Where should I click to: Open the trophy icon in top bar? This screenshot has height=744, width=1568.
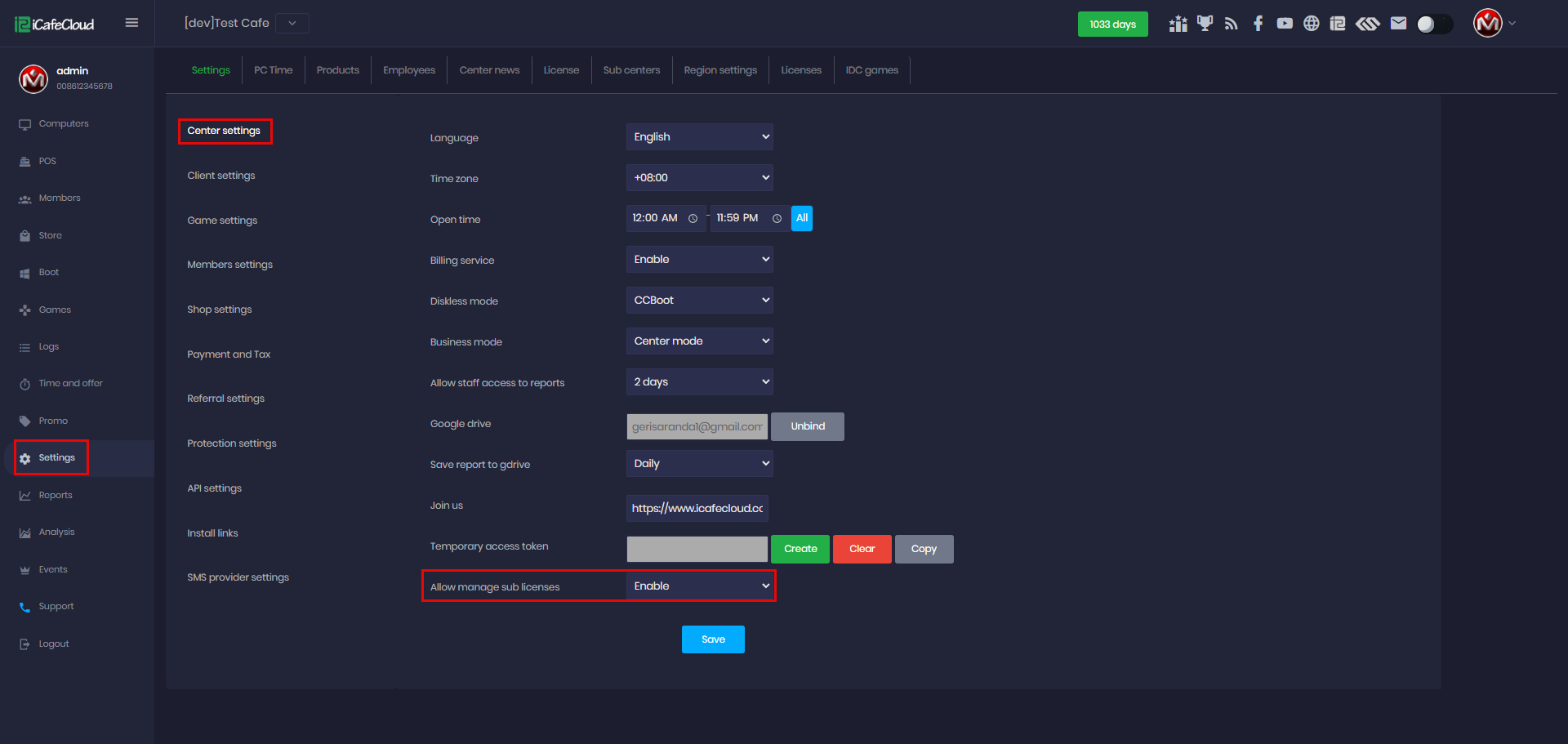pyautogui.click(x=1205, y=24)
